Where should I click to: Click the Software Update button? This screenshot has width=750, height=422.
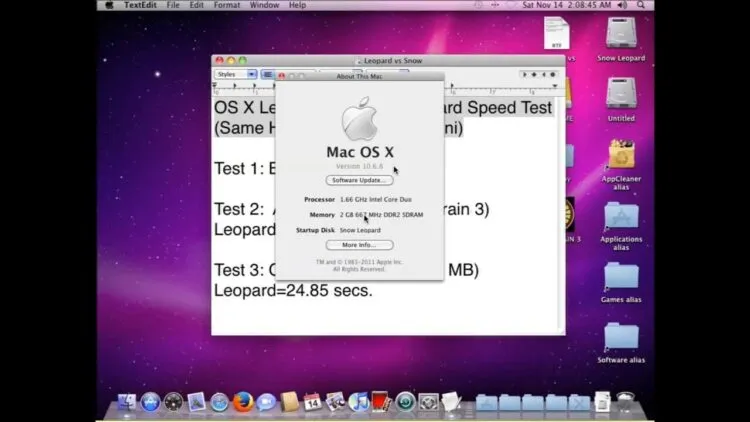click(x=359, y=180)
